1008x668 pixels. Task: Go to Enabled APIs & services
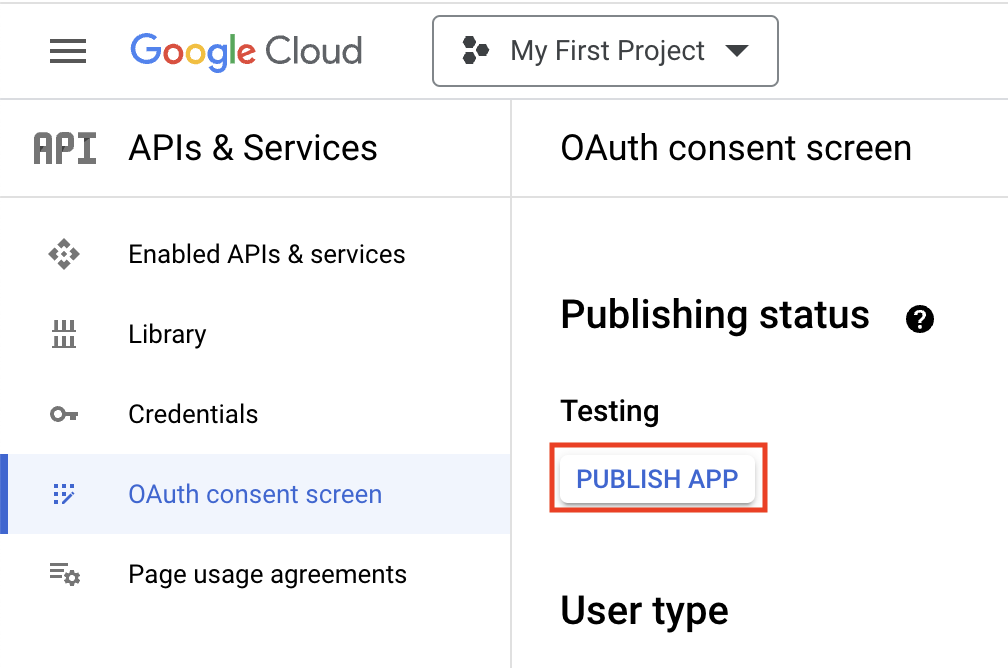(x=266, y=254)
